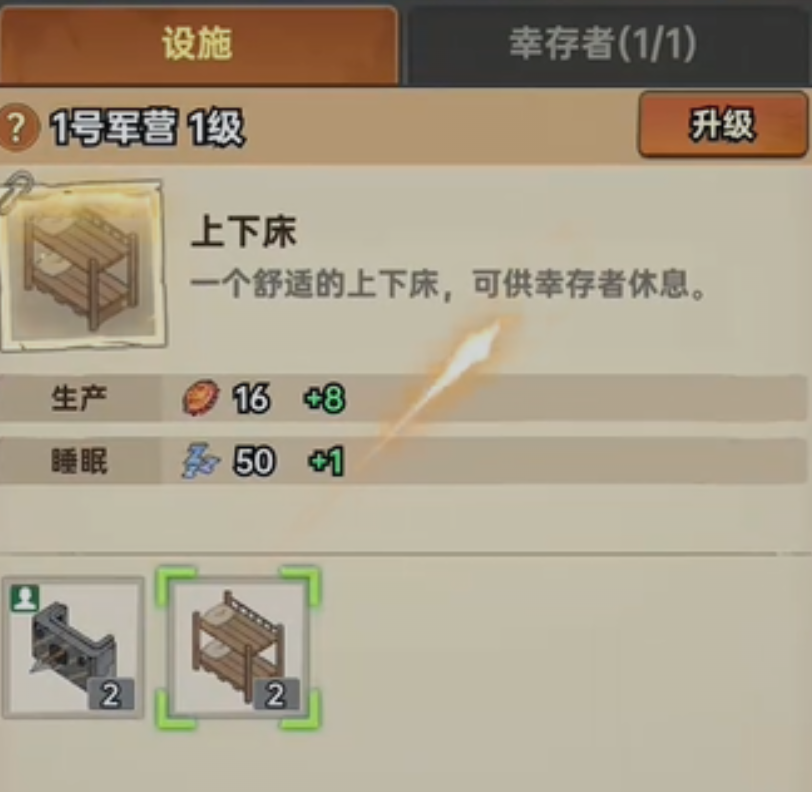Tap the count badge on bunk bed slot
The width and height of the screenshot is (812, 792).
(276, 695)
